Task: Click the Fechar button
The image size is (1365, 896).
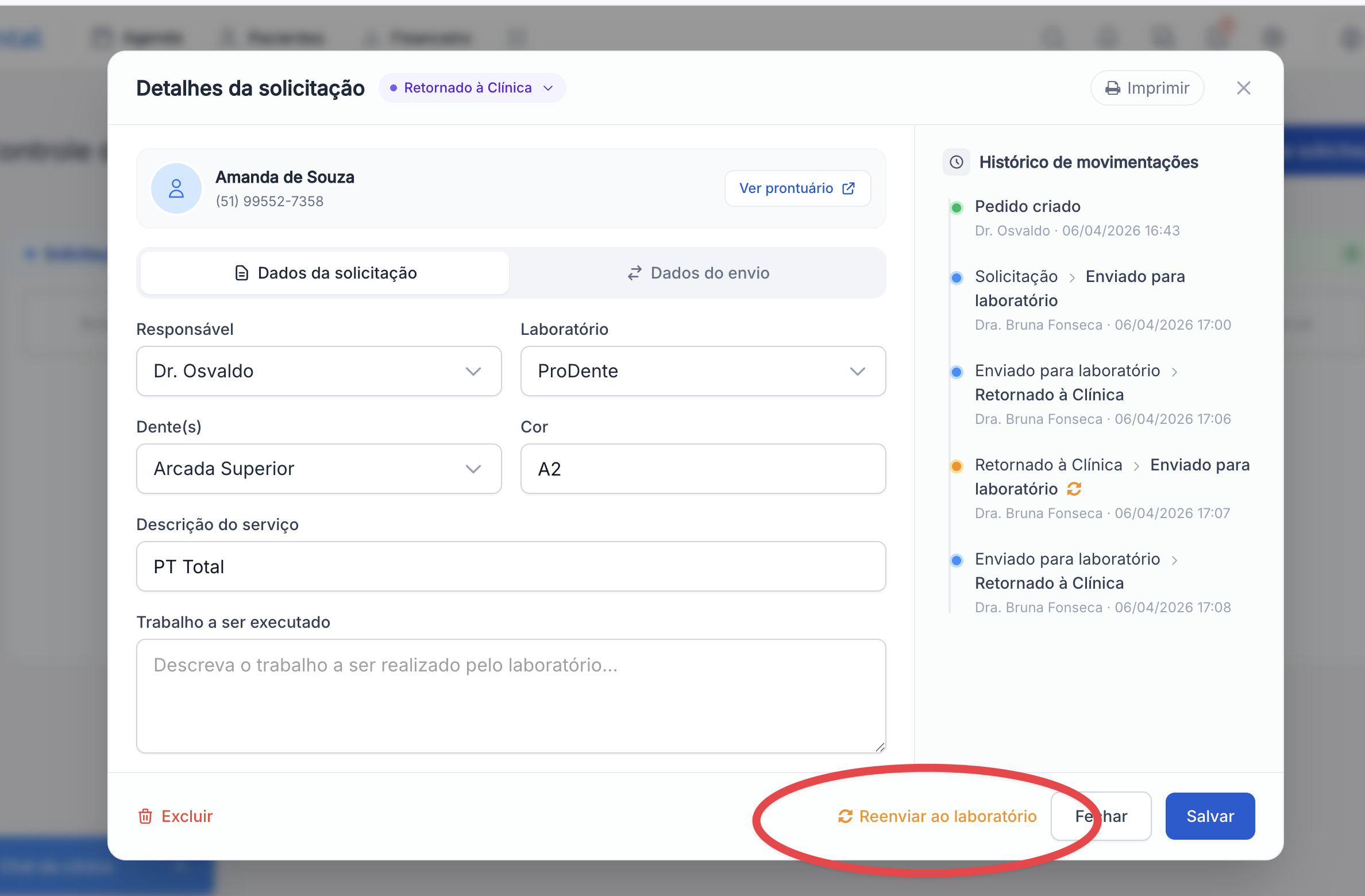Action: pos(1117,816)
